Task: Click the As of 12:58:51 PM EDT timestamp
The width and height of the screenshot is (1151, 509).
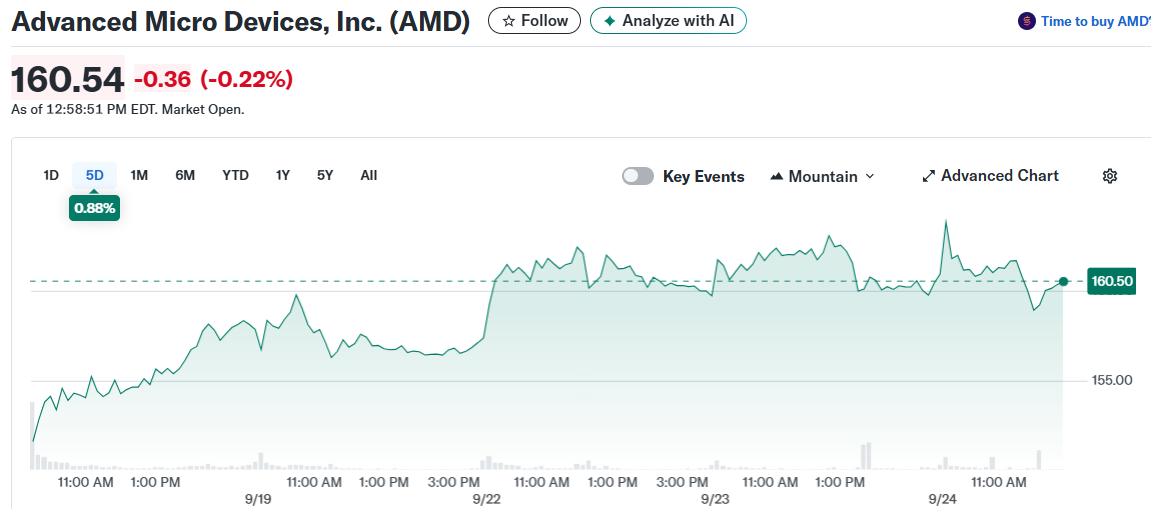Action: [x=128, y=109]
